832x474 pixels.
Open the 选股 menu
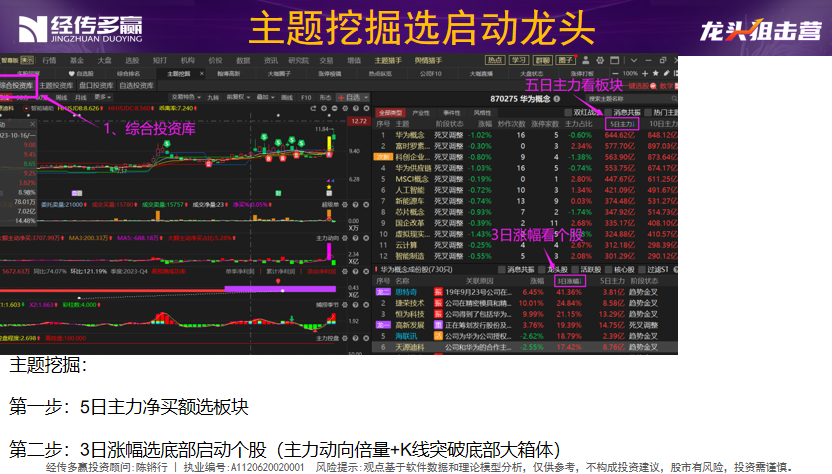pyautogui.click(x=132, y=61)
